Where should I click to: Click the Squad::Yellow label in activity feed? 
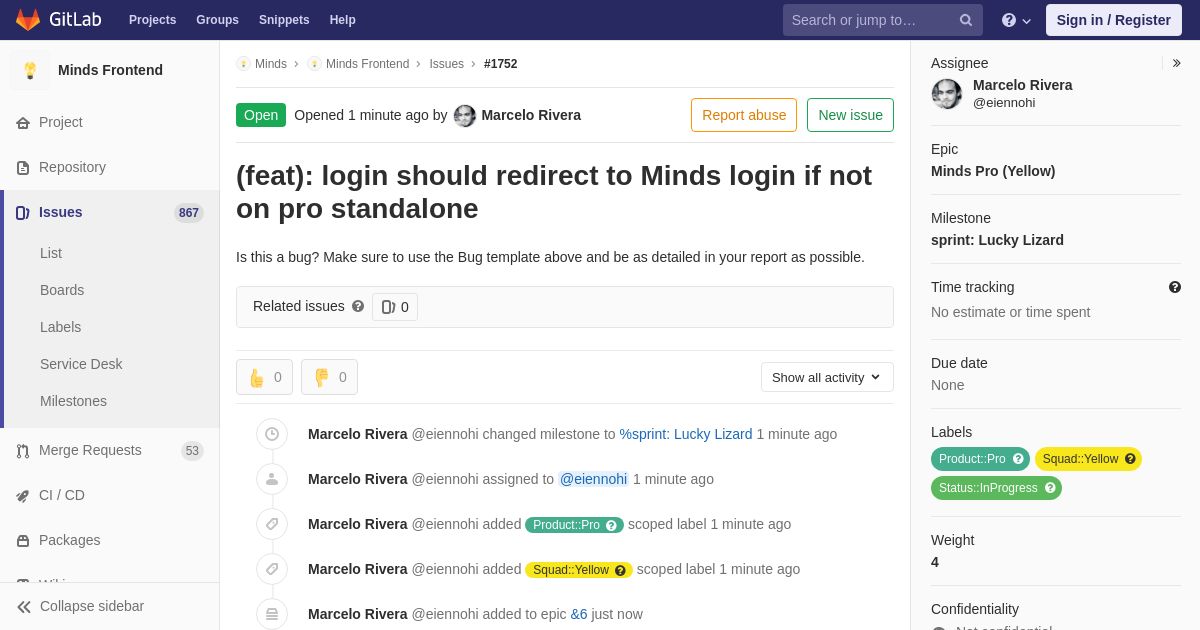pyautogui.click(x=579, y=570)
